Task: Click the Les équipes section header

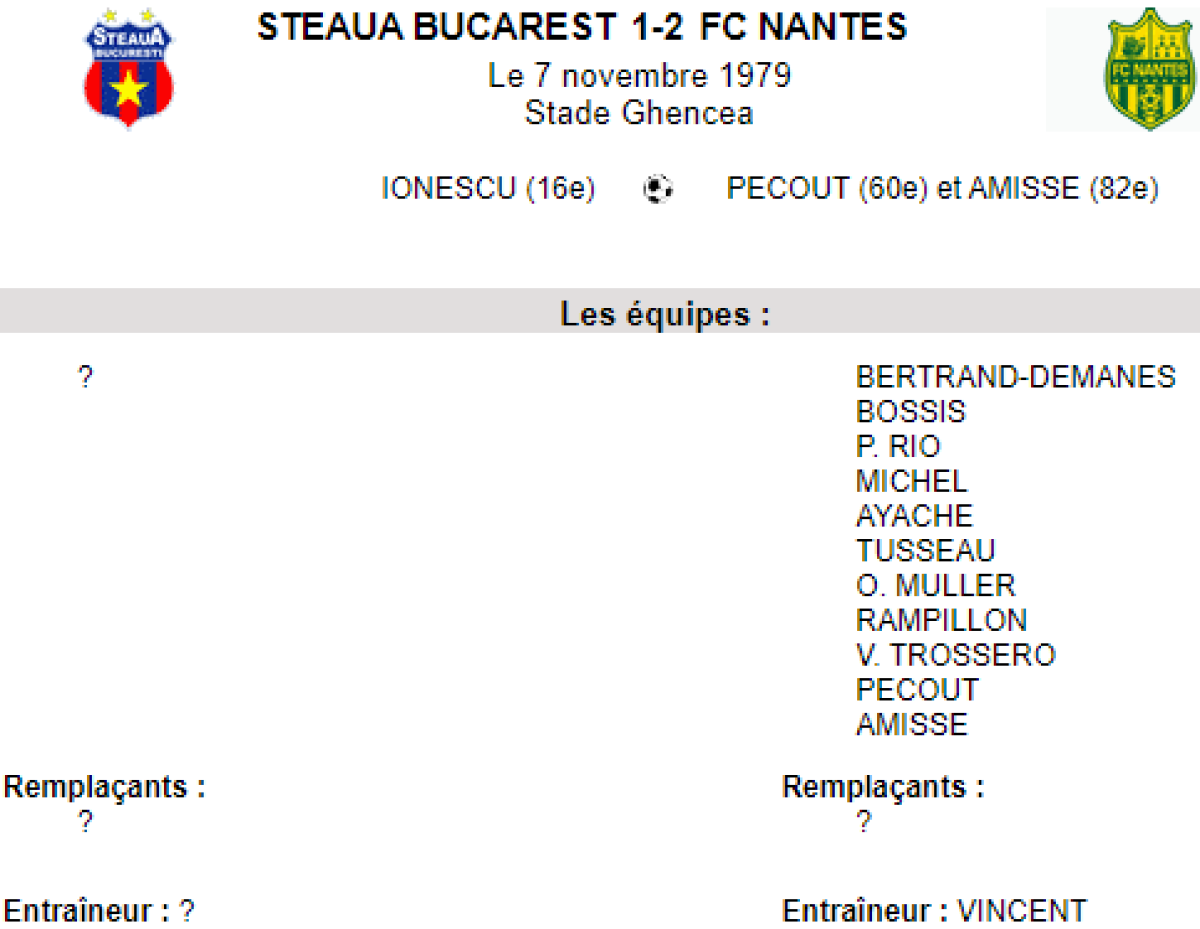Action: pos(665,315)
